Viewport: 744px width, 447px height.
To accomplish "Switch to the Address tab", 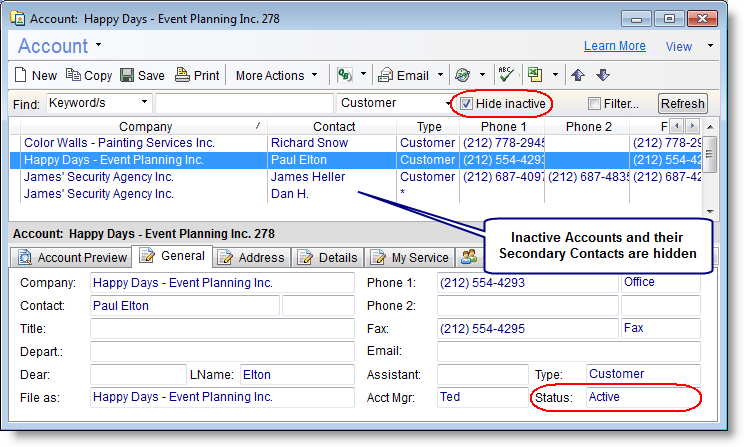I will pos(251,257).
